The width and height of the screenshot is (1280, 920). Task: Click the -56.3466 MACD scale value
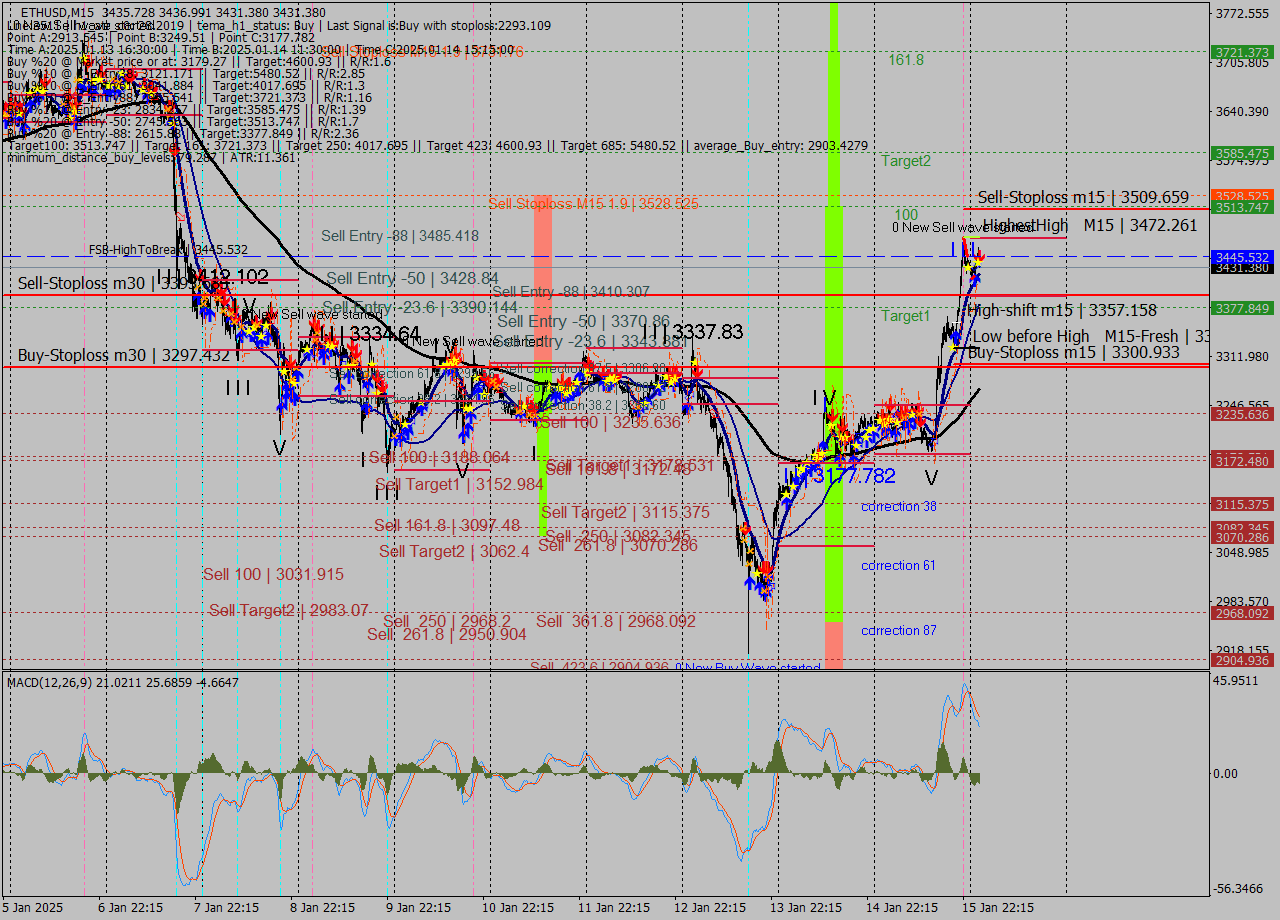pyautogui.click(x=1238, y=888)
